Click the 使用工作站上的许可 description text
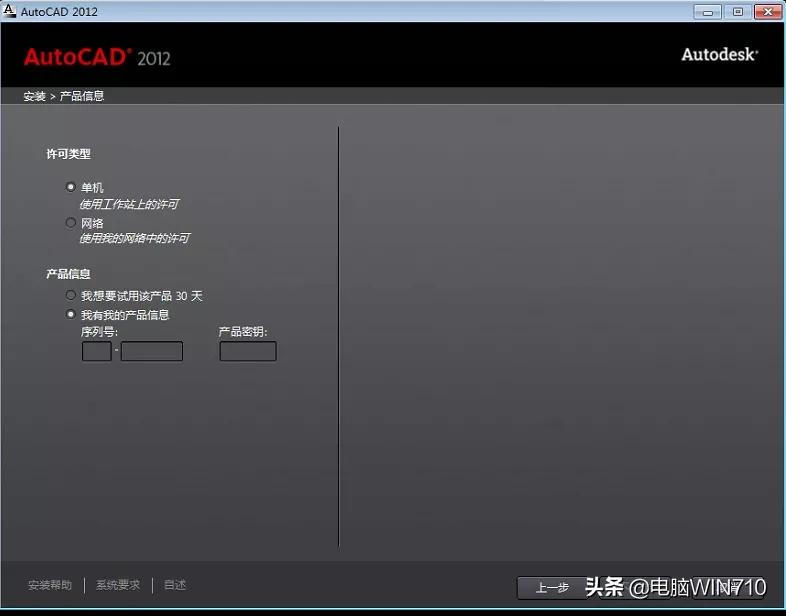The image size is (786, 616). 129,204
